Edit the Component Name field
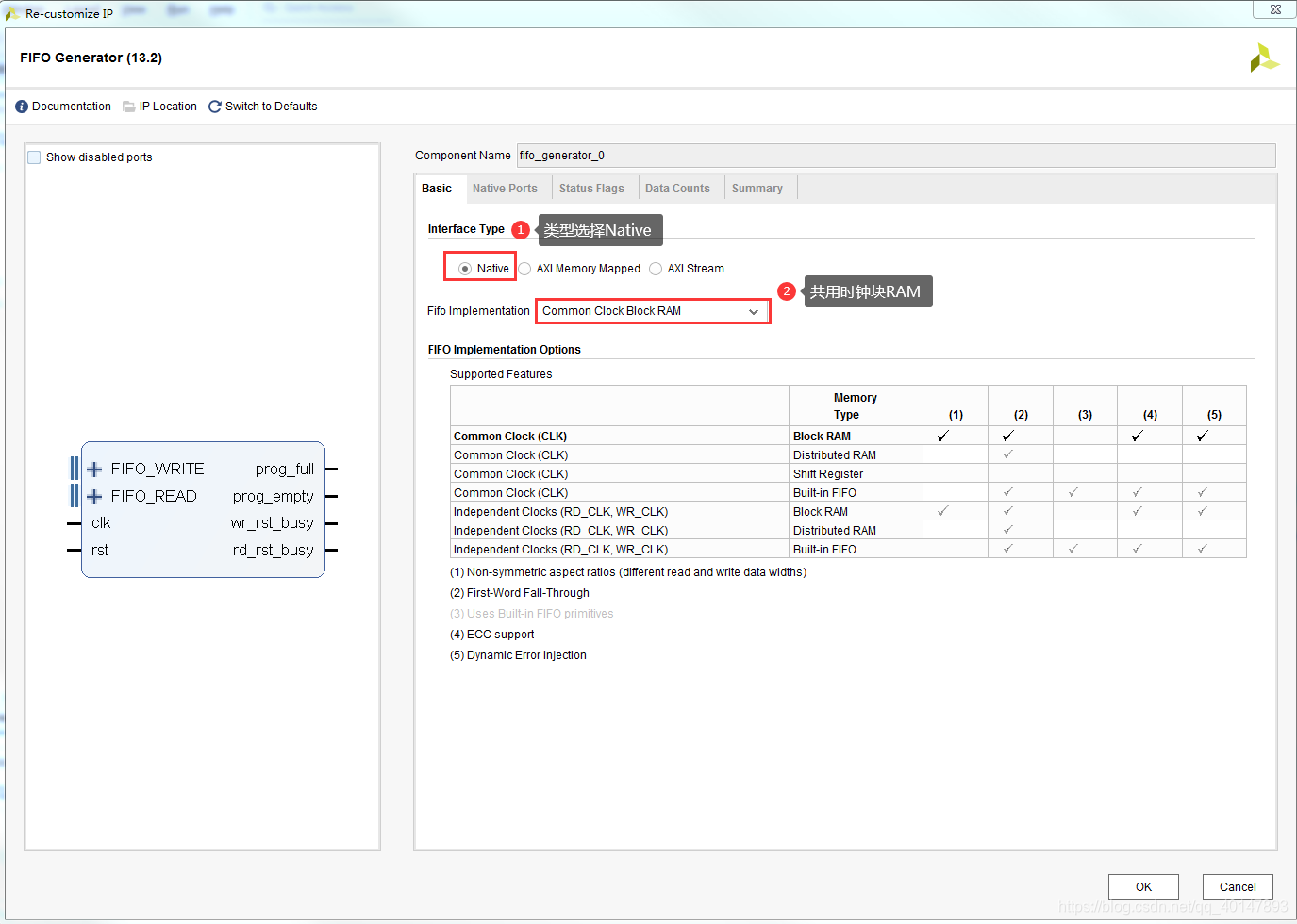This screenshot has width=1297, height=924. [x=896, y=156]
